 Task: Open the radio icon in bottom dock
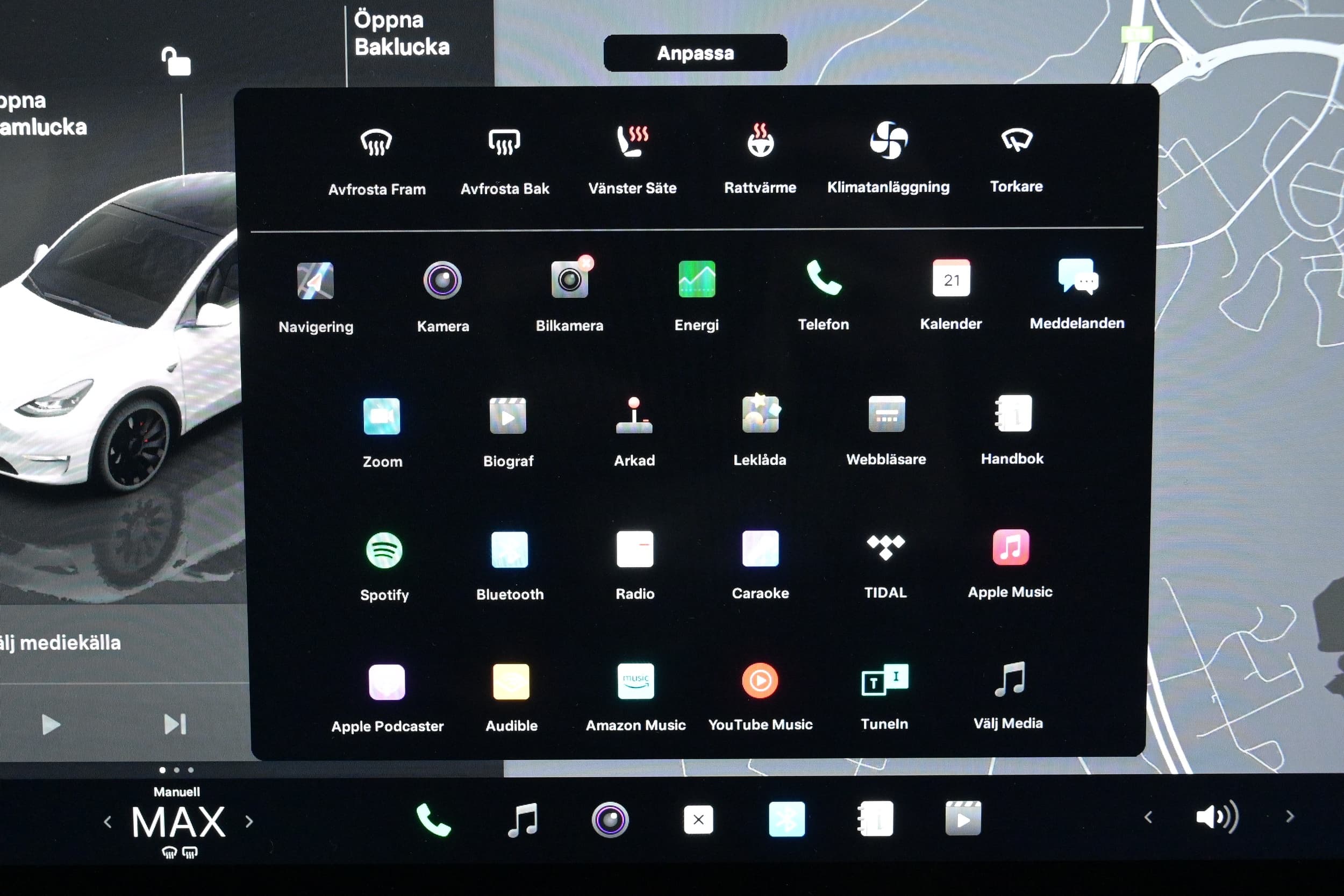coord(698,820)
